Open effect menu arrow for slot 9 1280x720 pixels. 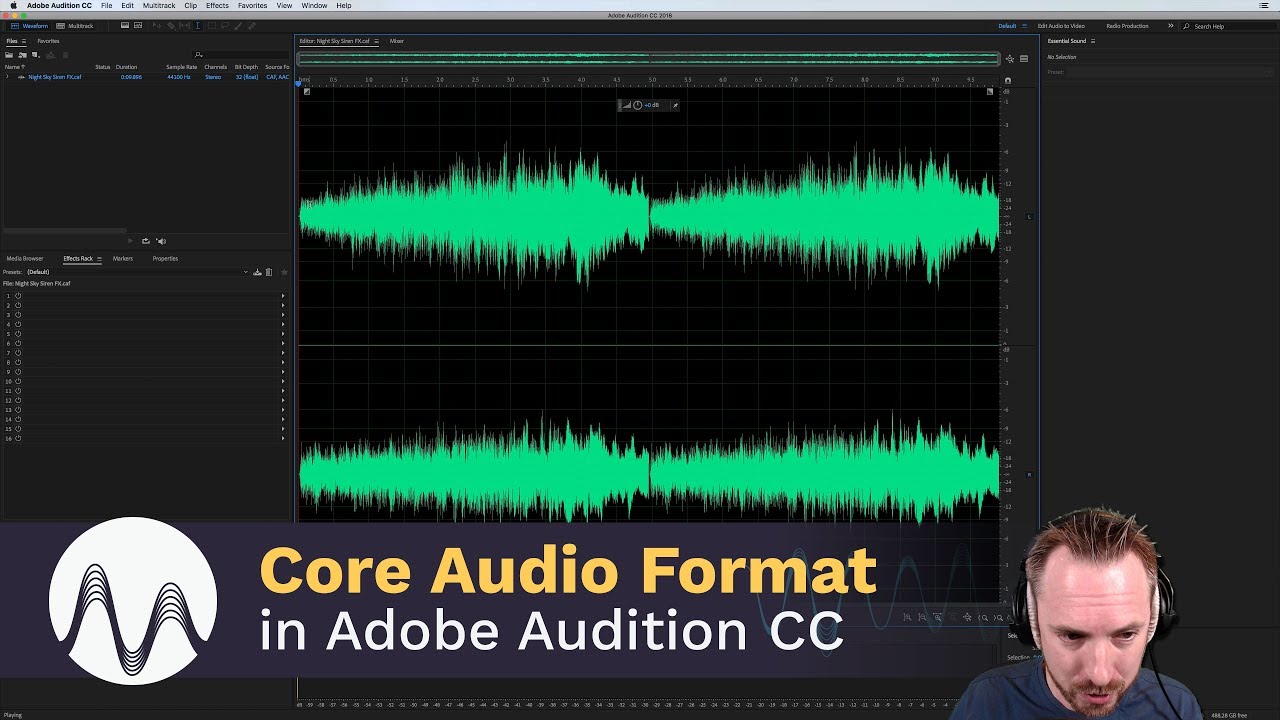(283, 372)
